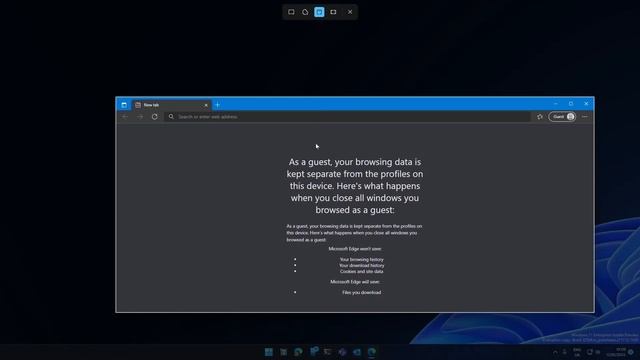Viewport: 640px width, 360px height.
Task: Switch to the New tab tab
Action: coord(171,105)
